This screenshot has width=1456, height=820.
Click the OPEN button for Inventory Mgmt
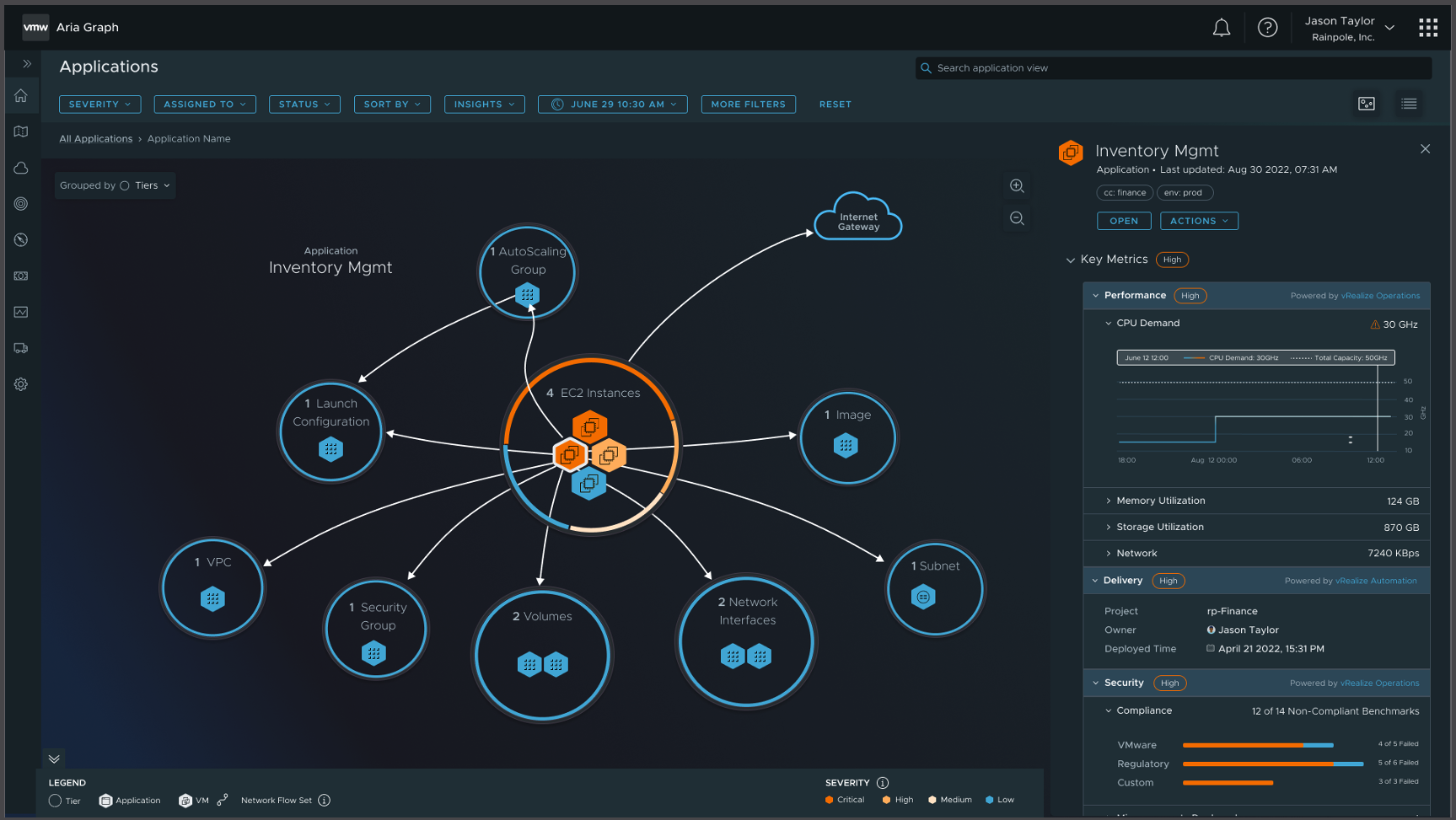(x=1124, y=221)
